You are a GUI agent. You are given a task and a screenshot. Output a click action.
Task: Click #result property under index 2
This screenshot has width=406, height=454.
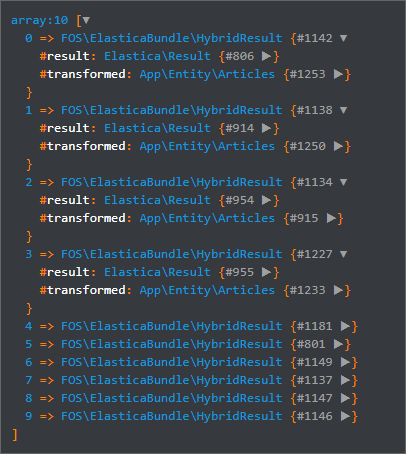pos(65,200)
